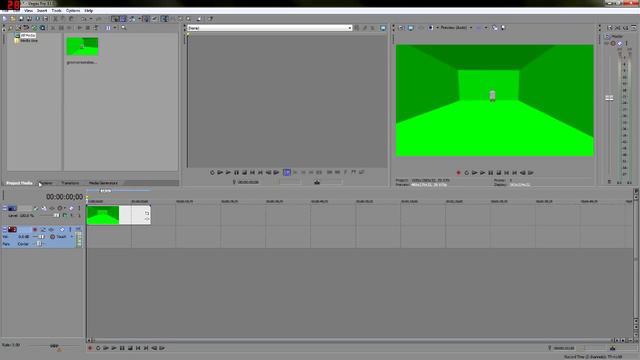This screenshot has width=640, height=360.
Task: Click Import Media in Project Media toolbar
Action: [x=11, y=28]
